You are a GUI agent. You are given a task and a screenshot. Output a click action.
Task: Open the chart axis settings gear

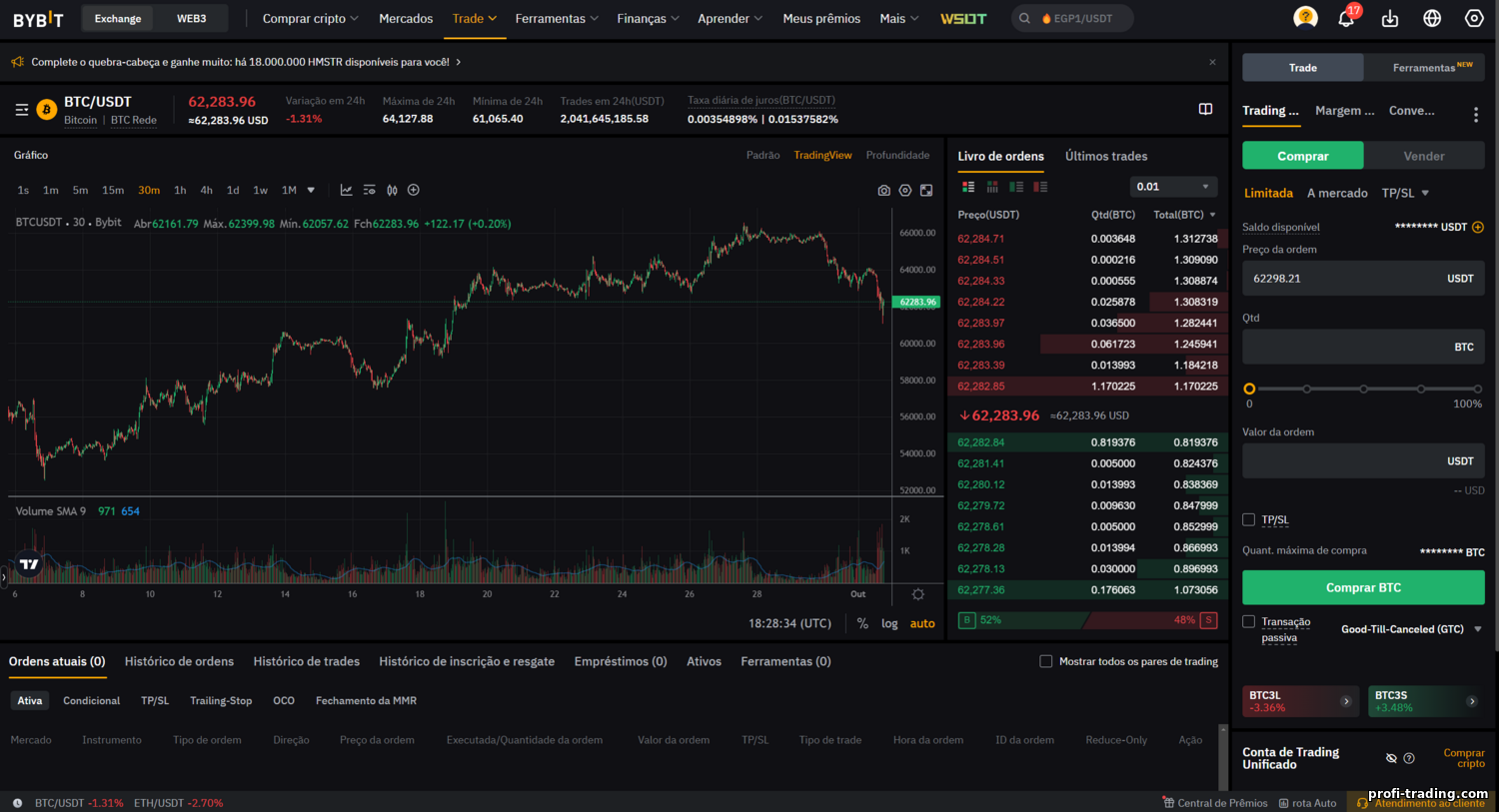pyautogui.click(x=918, y=594)
